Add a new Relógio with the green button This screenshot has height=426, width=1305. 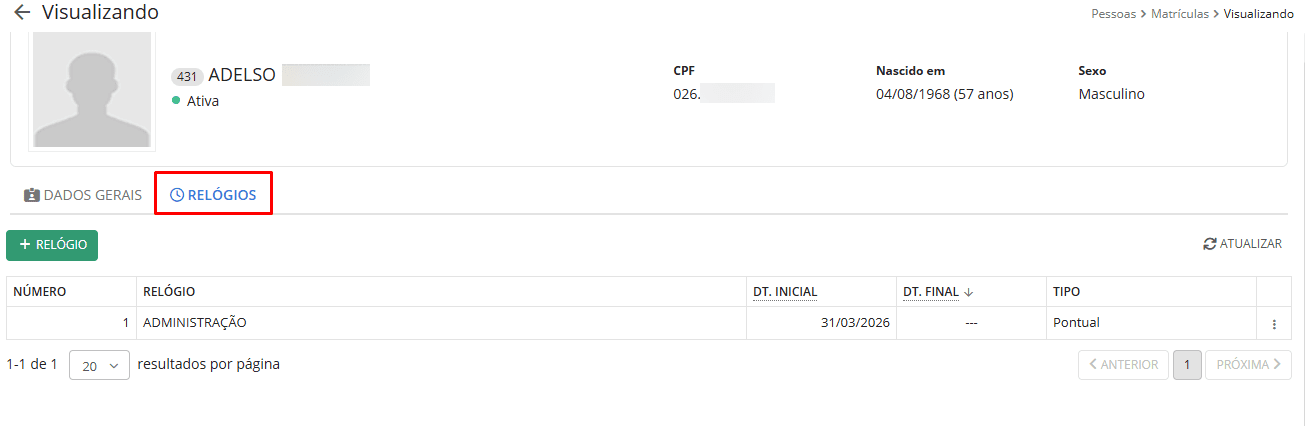coord(52,245)
